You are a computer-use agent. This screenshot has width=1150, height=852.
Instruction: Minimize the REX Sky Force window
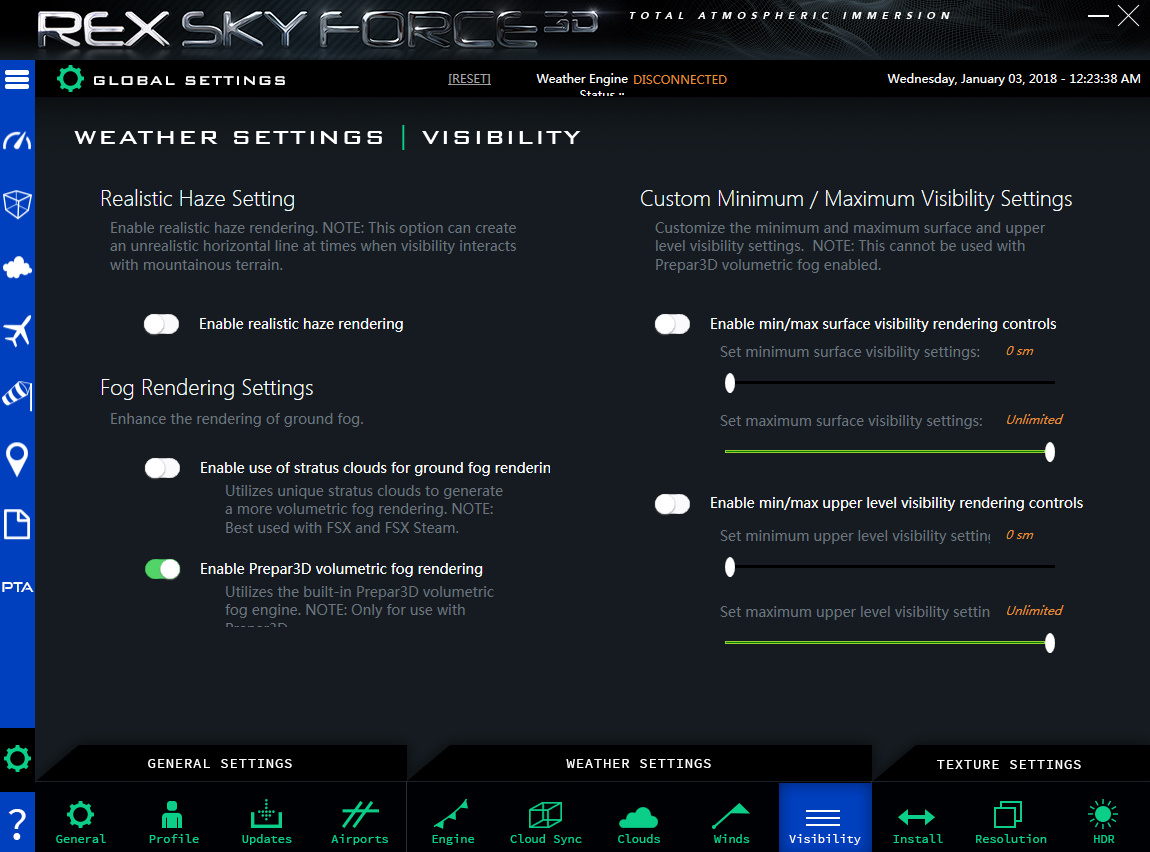coord(1098,15)
